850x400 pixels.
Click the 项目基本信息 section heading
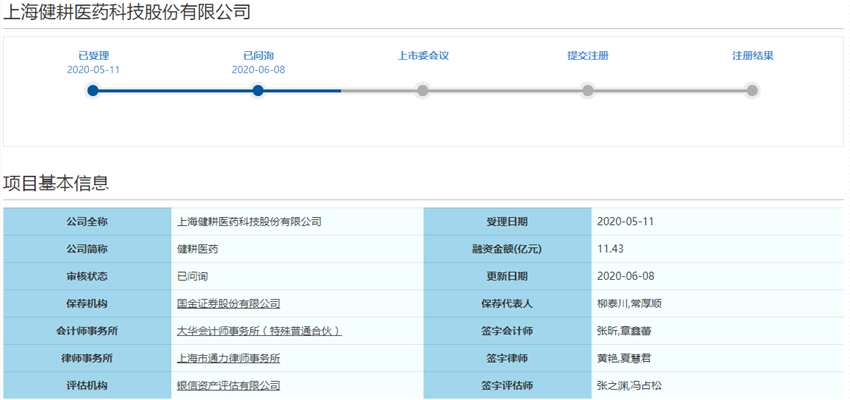coord(56,183)
